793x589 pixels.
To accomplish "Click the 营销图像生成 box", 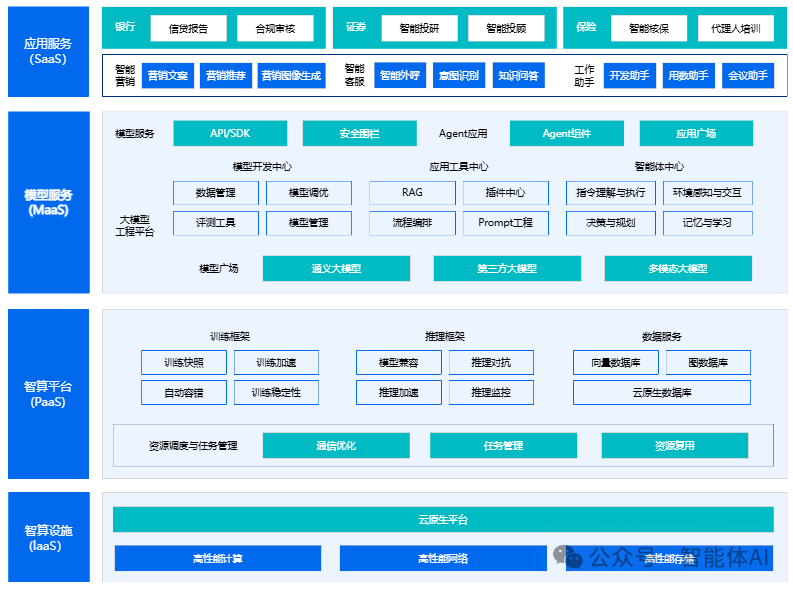I will [291, 75].
